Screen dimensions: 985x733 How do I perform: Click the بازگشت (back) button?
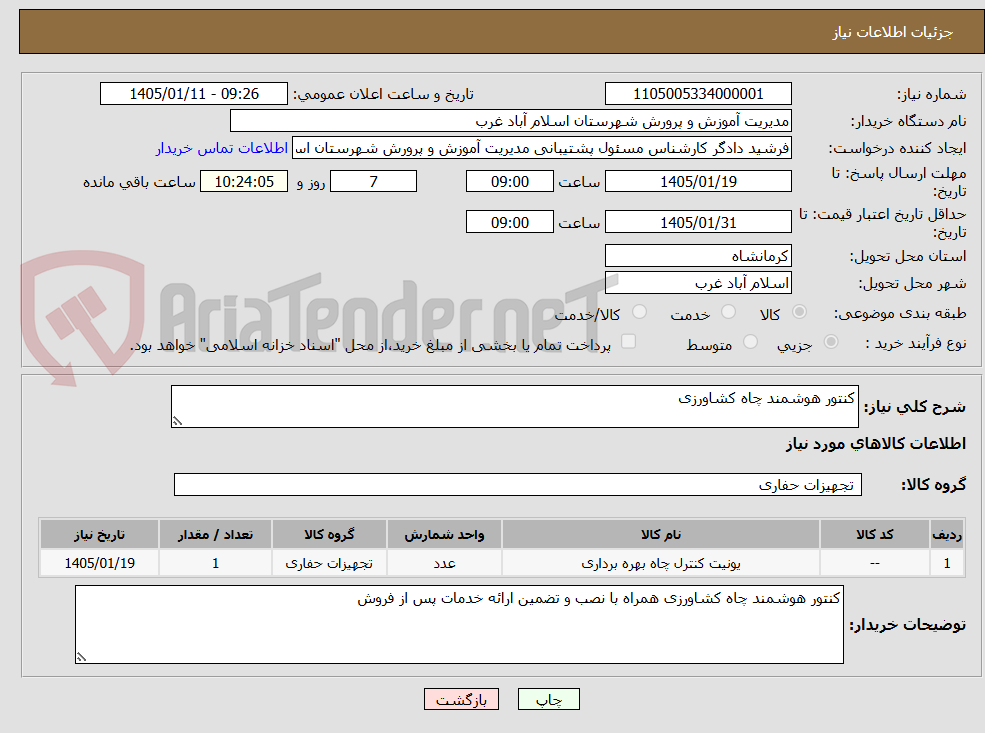(x=461, y=699)
